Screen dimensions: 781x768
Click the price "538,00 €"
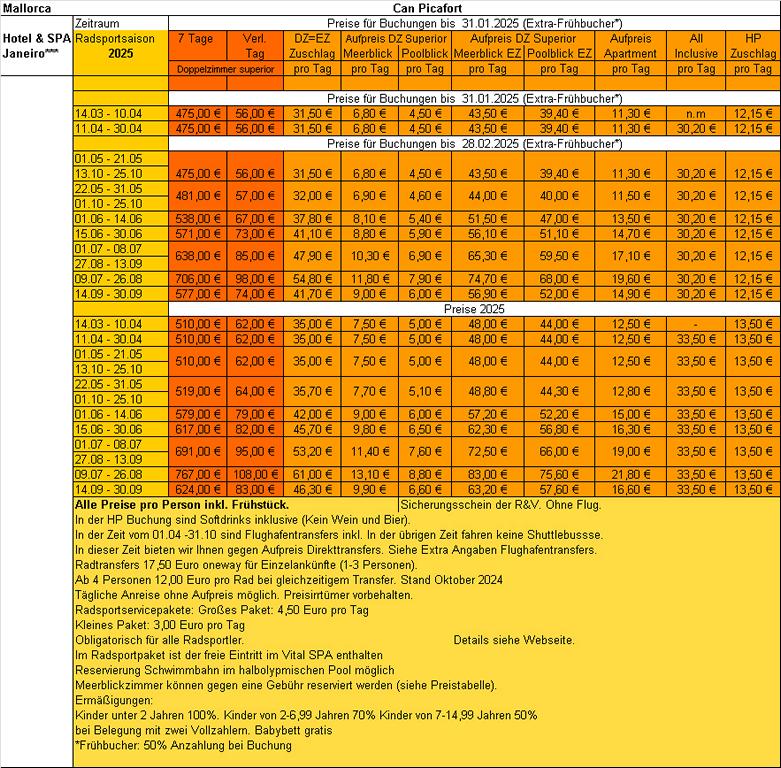[198, 219]
